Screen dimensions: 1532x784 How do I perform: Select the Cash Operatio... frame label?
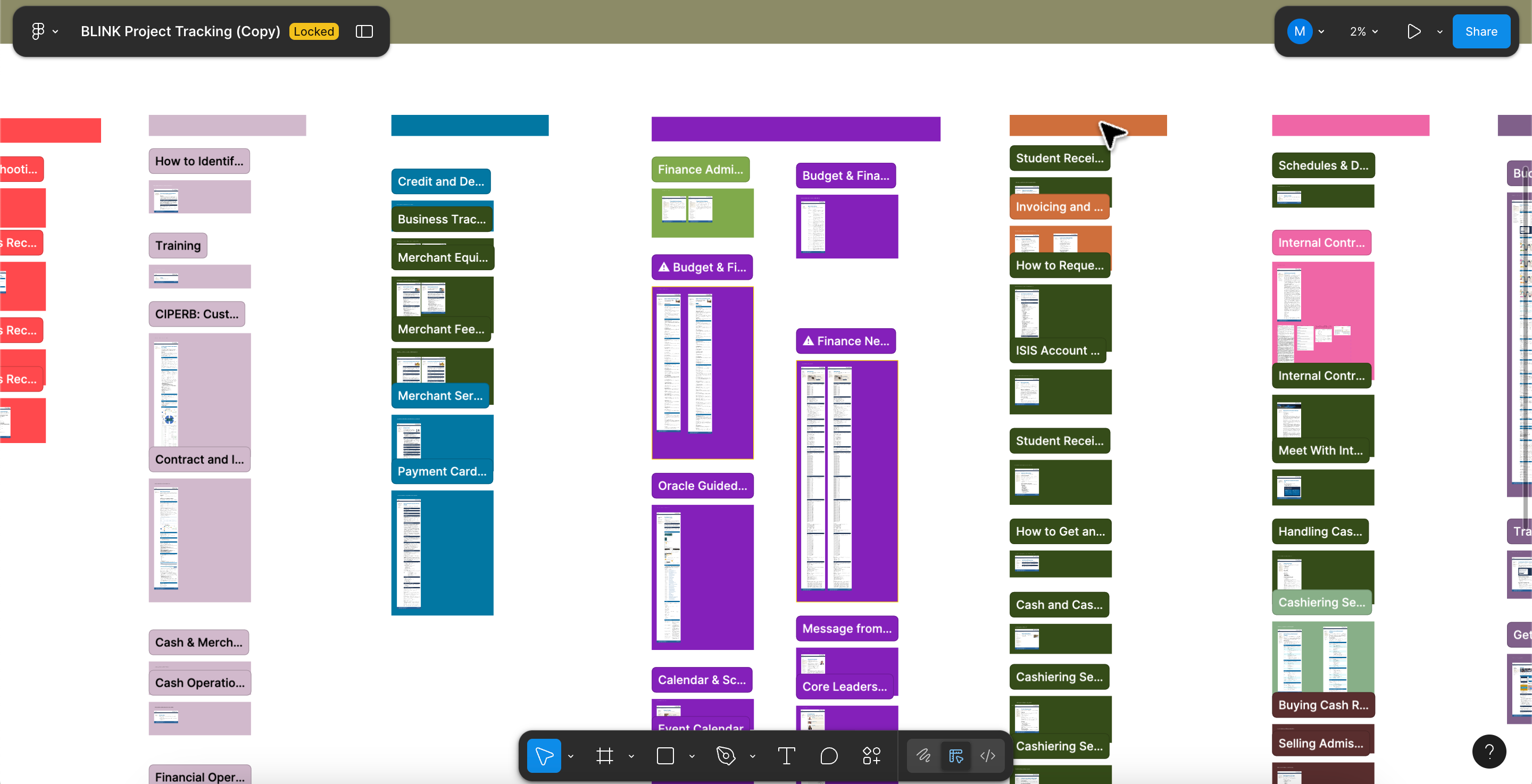pos(200,682)
